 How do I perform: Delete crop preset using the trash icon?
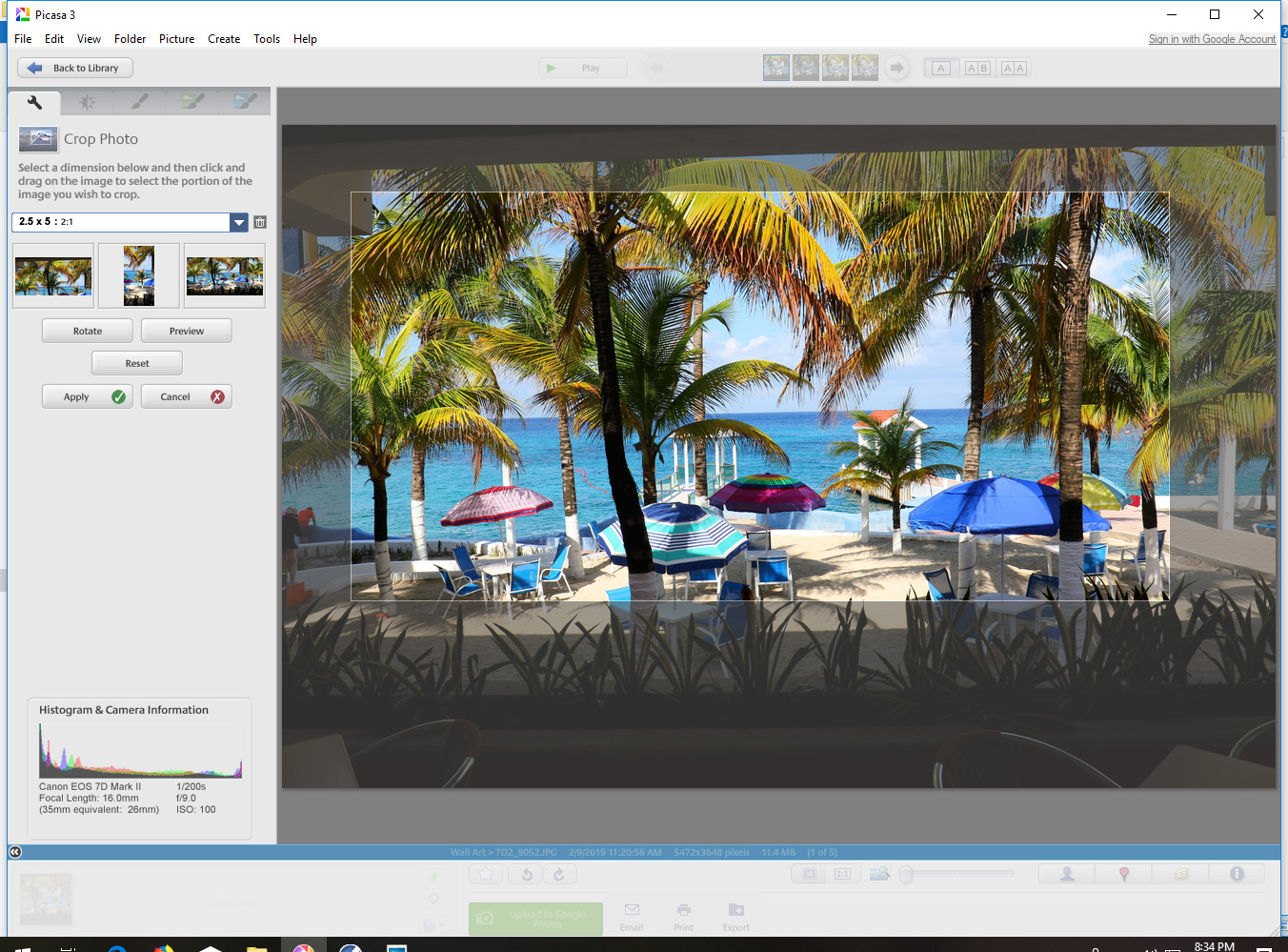click(x=259, y=222)
